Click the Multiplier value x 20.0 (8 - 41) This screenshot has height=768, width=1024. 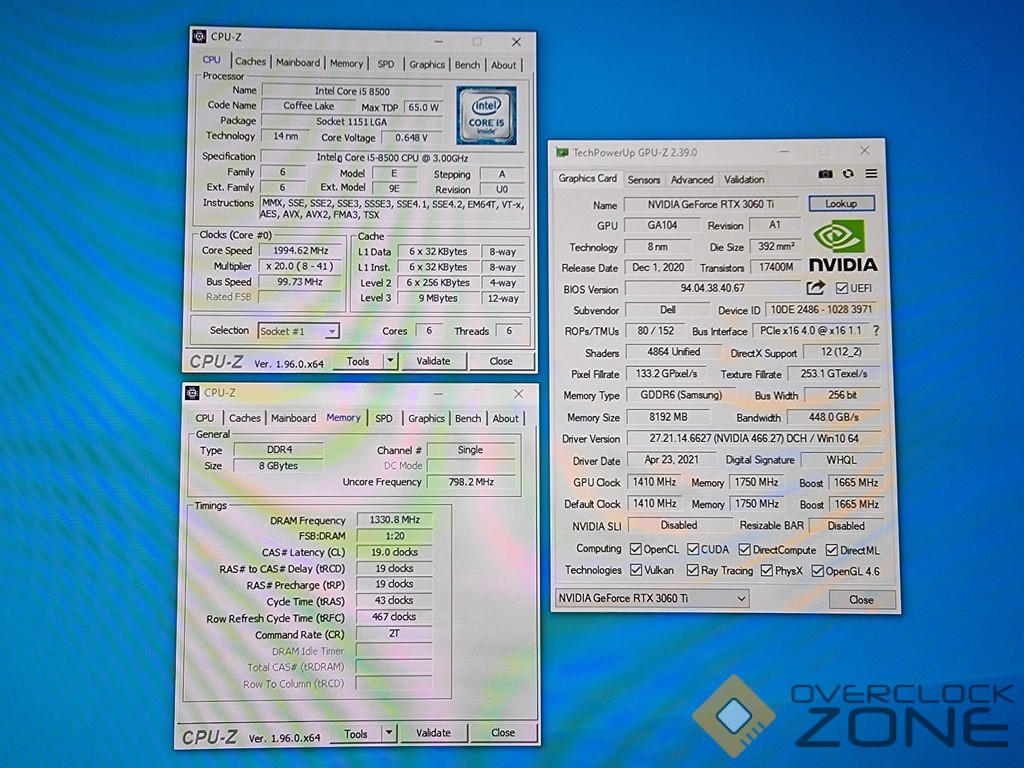300,266
